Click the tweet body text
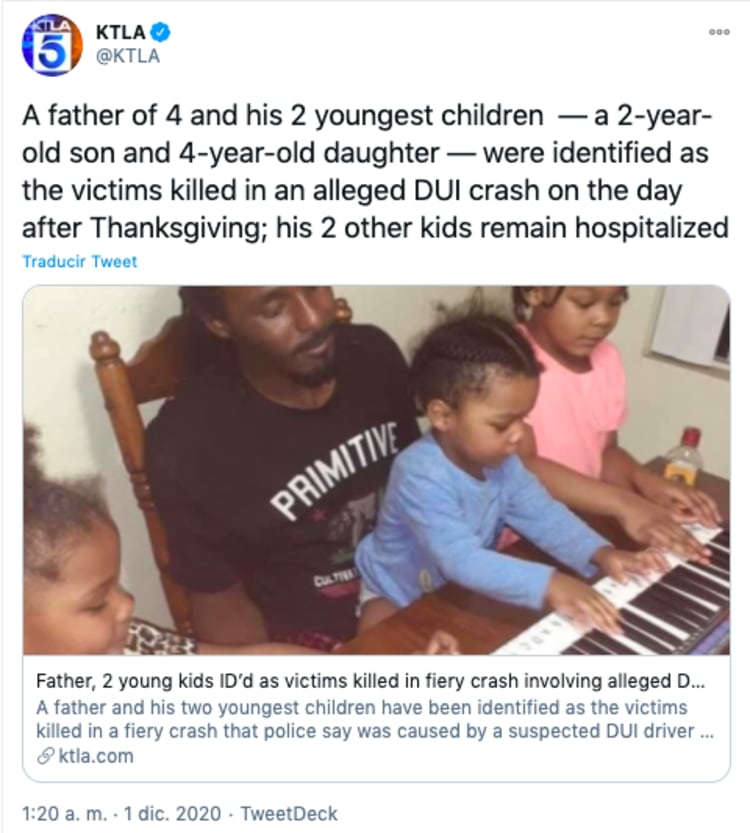 375,172
